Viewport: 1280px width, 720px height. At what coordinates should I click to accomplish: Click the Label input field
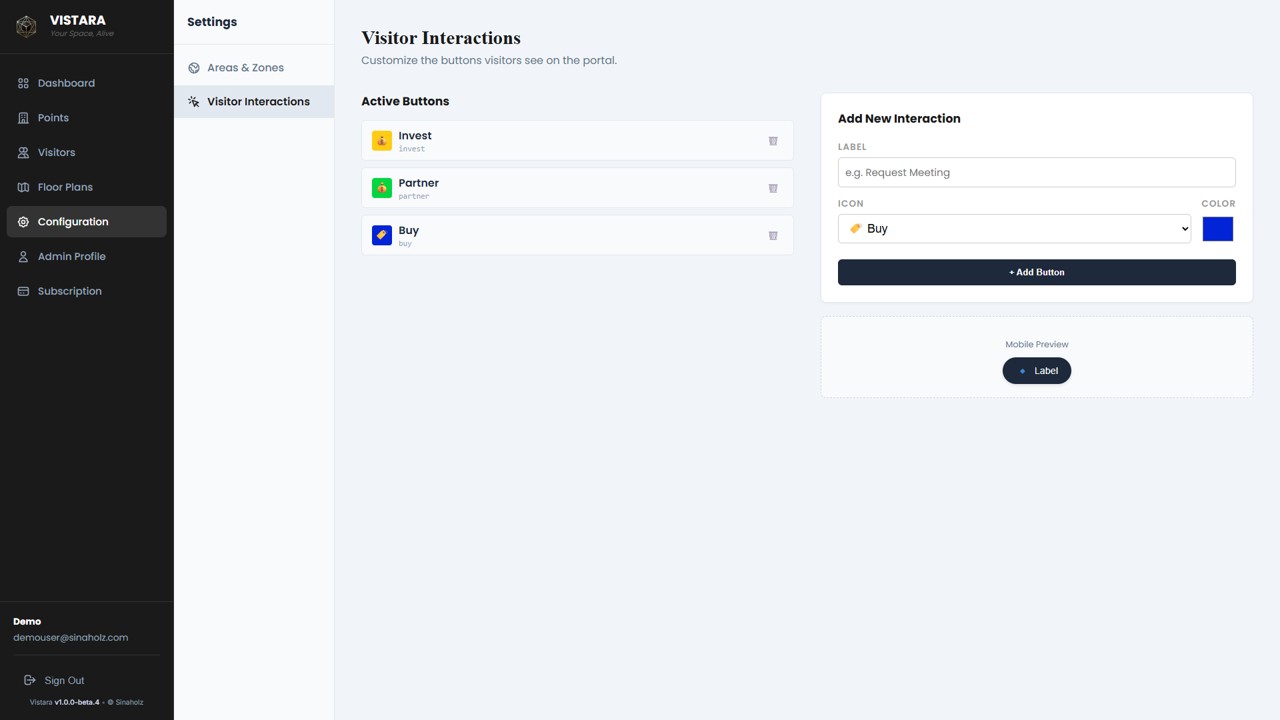[1036, 172]
